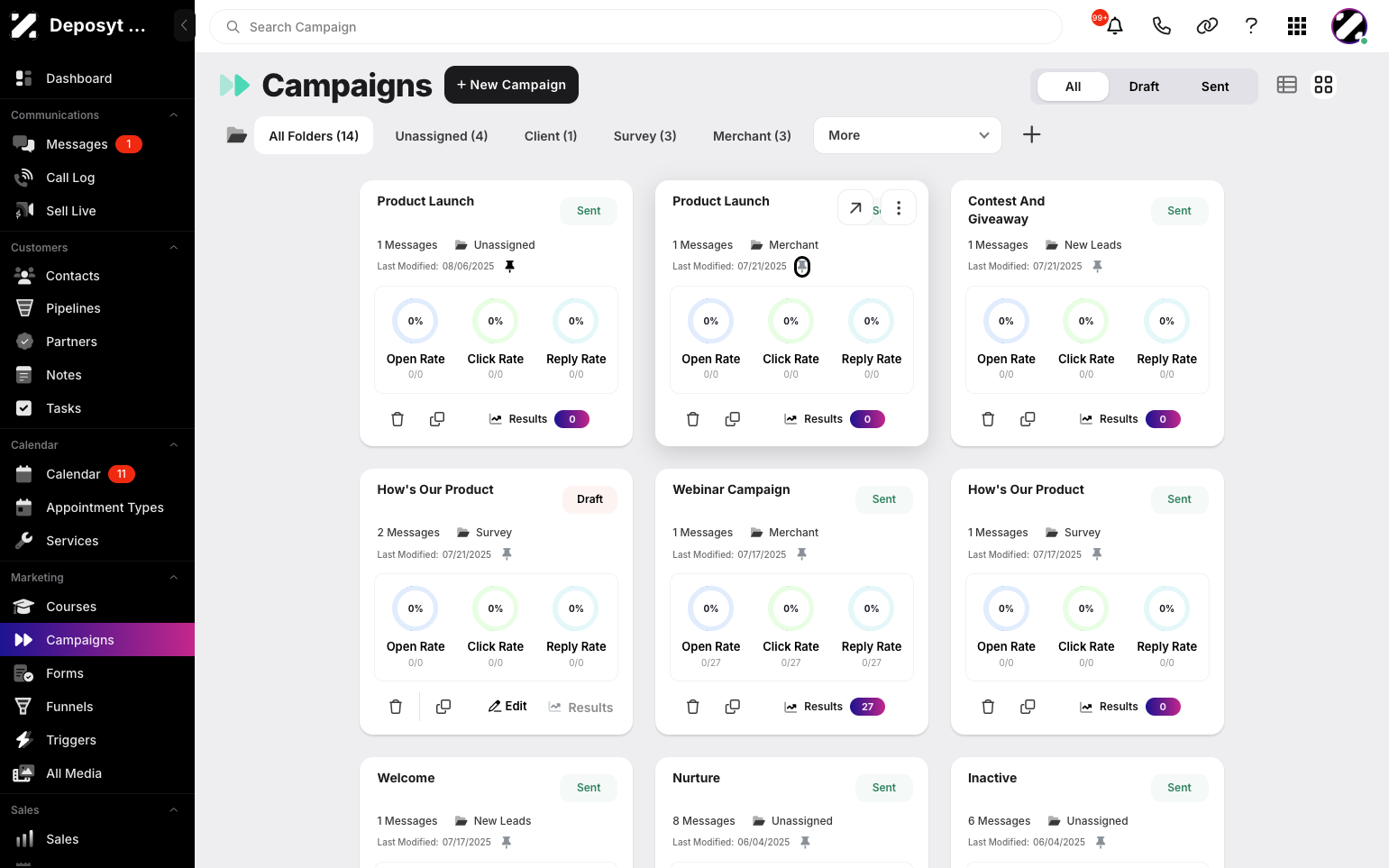The width and height of the screenshot is (1389, 868).
Task: Switch to card grid view
Action: [x=1323, y=85]
